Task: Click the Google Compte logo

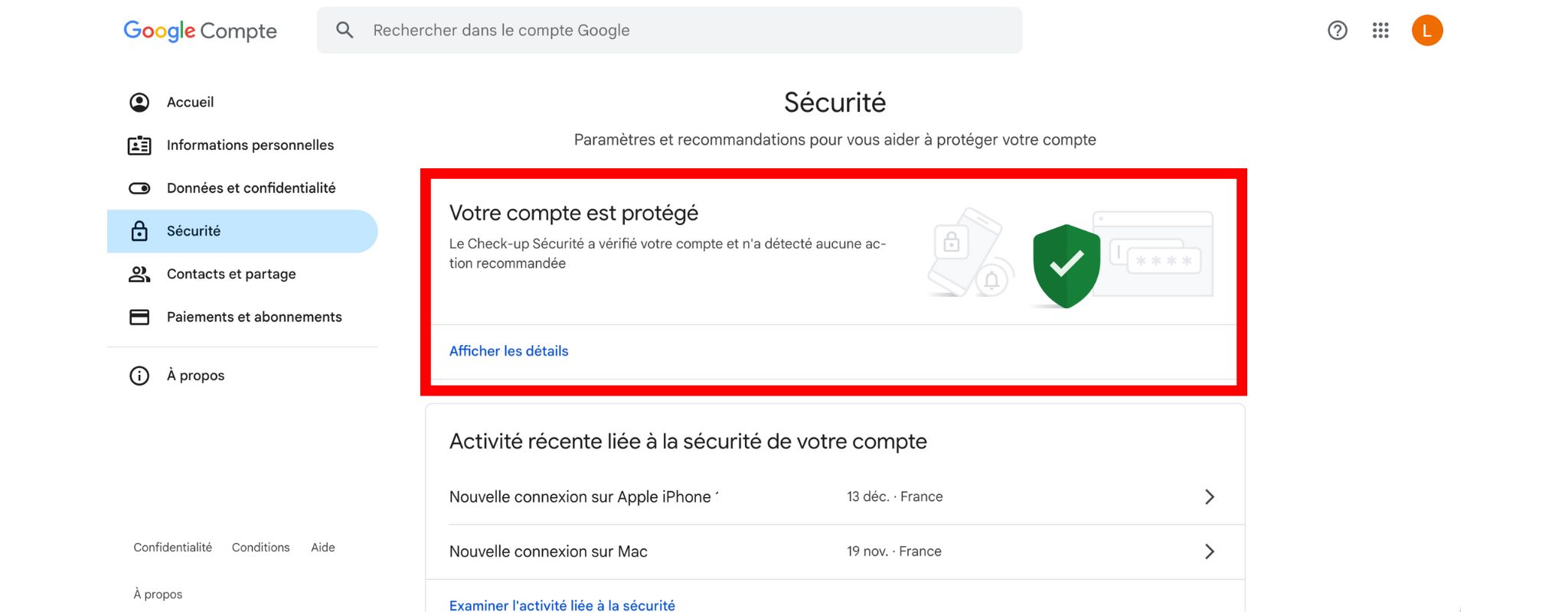Action: point(200,31)
